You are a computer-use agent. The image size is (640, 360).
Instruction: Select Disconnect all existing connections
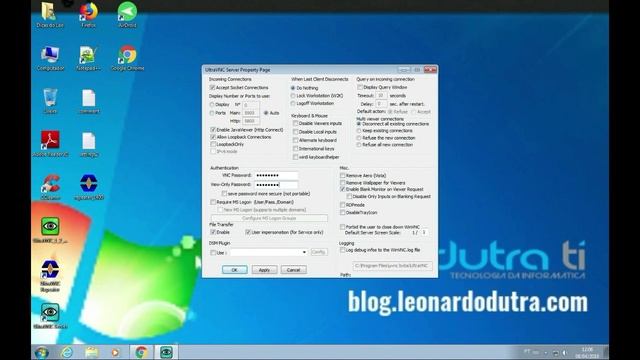[359, 123]
